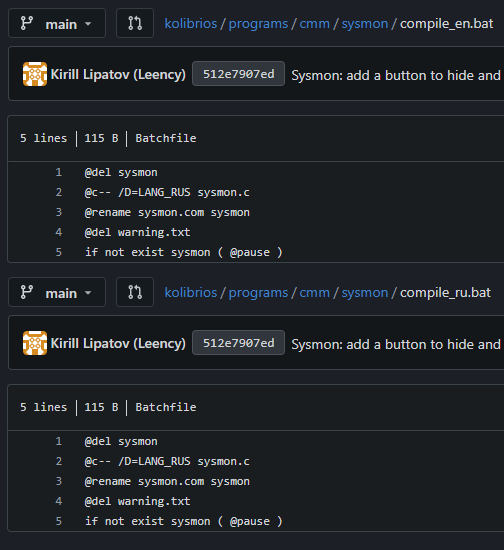Click author name Kirill Lipatov in lower commit
Image resolution: width=504 pixels, height=550 pixels.
(118, 343)
